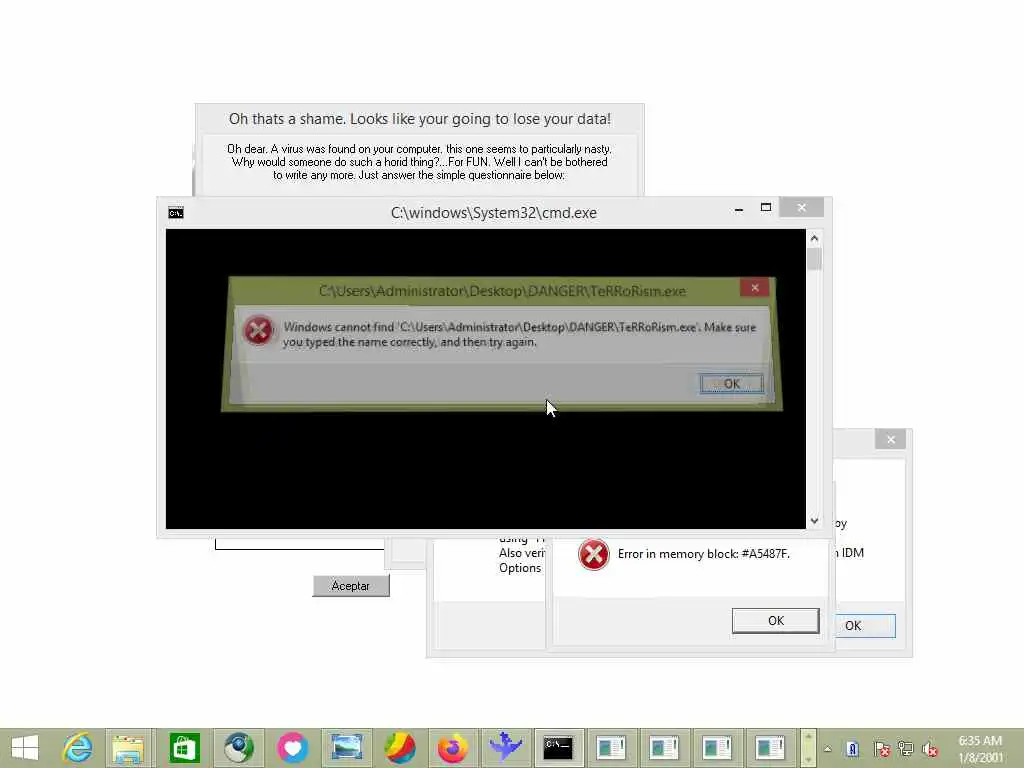Click OK in the memory block error dialog
This screenshot has height=768, width=1024.
(x=775, y=620)
